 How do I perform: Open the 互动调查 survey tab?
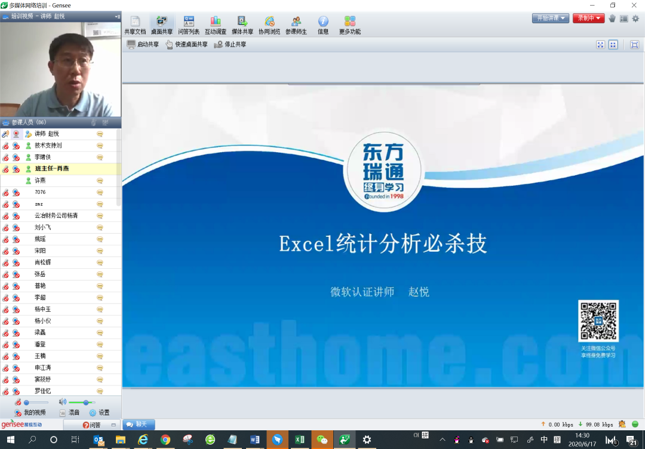click(216, 25)
